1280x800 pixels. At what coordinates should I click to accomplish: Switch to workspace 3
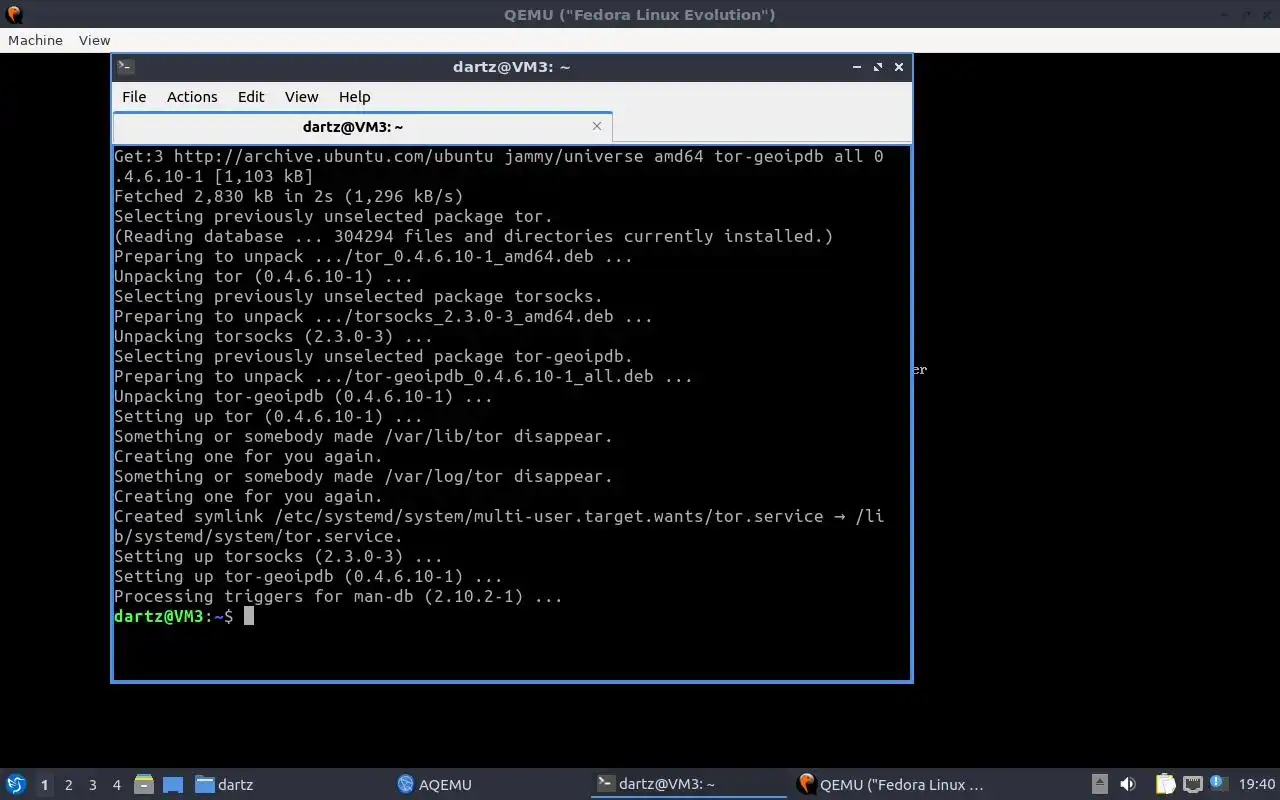pos(92,785)
